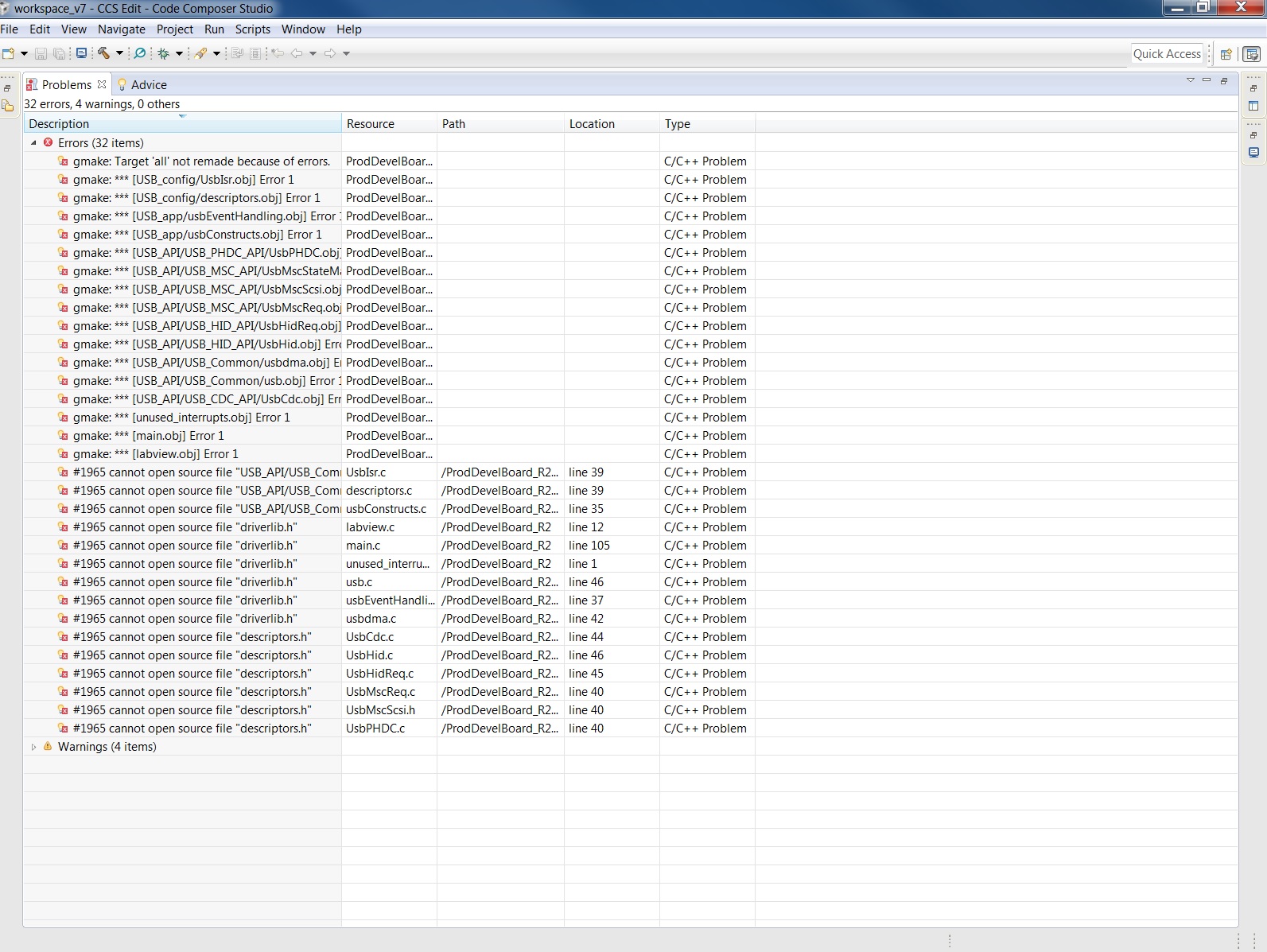Open the Window menu

tap(303, 29)
